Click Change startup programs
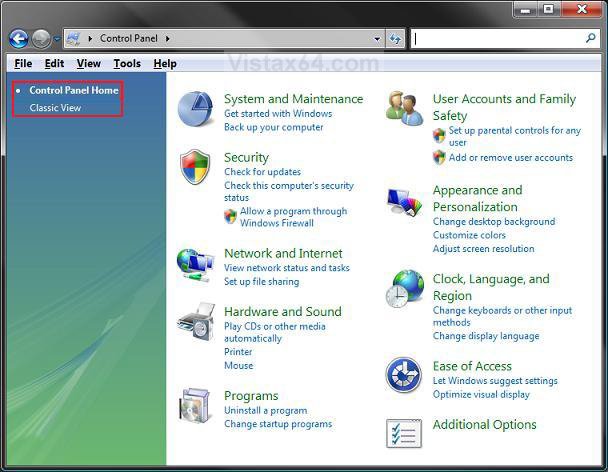 pos(278,424)
